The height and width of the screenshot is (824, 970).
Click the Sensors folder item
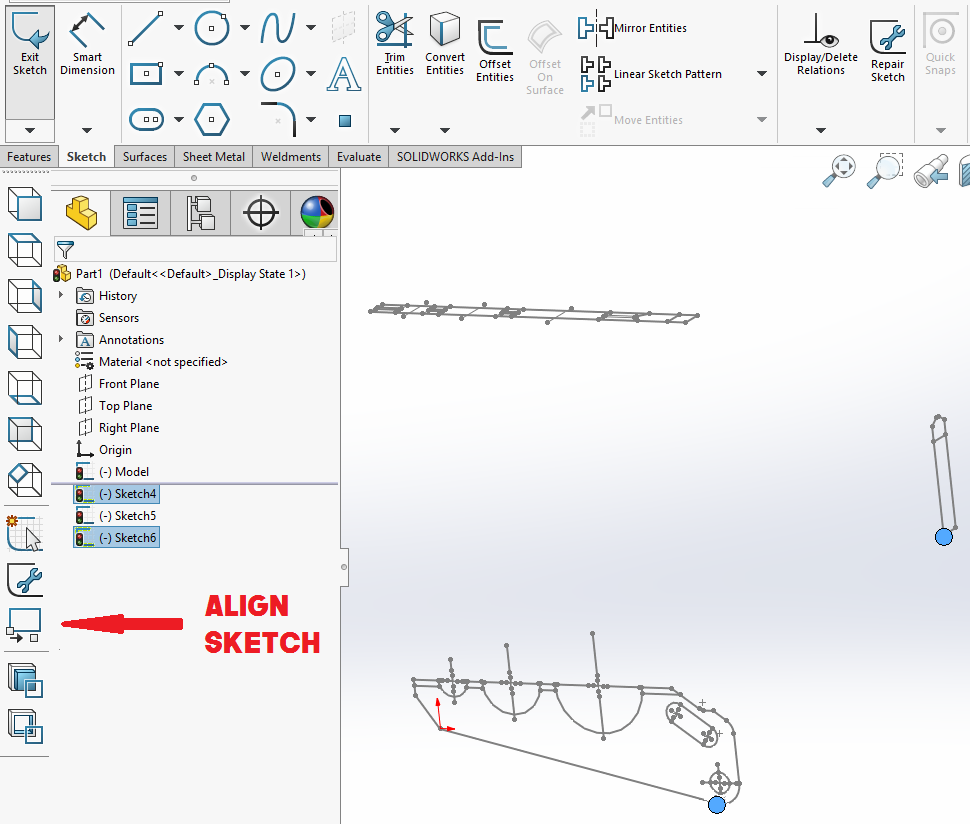(x=108, y=318)
